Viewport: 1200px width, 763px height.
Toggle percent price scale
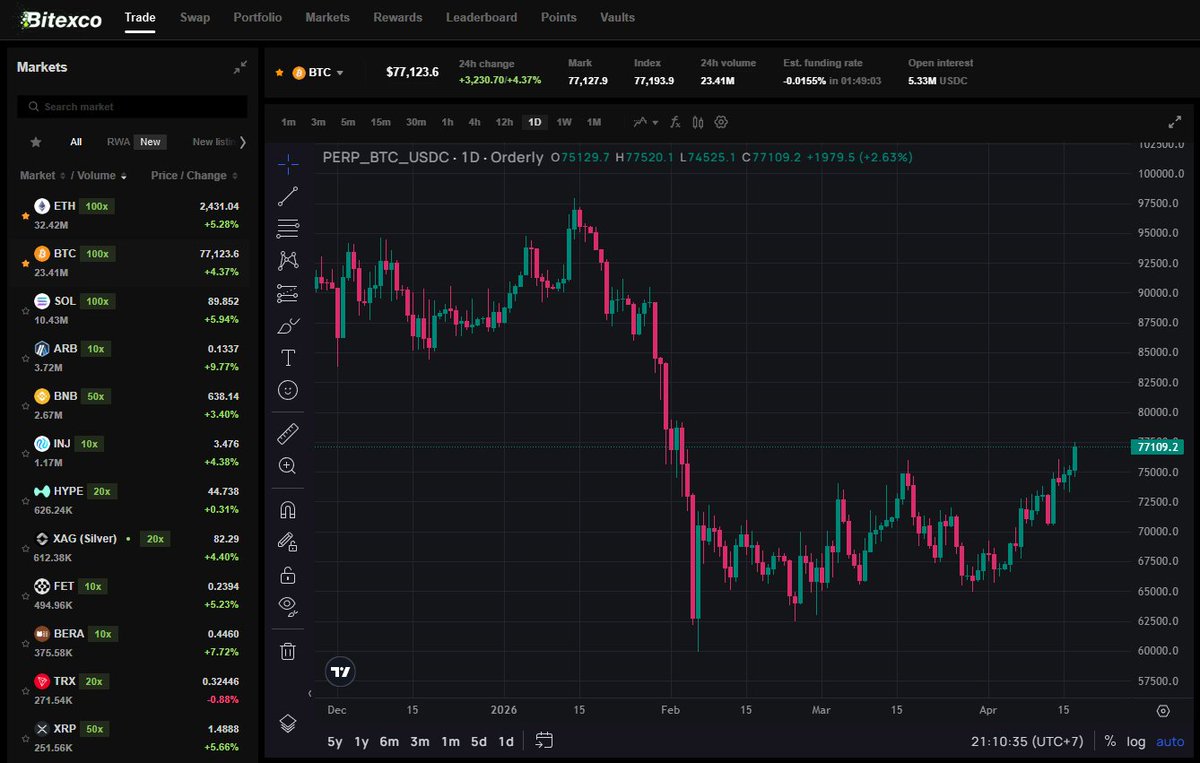(x=1110, y=741)
